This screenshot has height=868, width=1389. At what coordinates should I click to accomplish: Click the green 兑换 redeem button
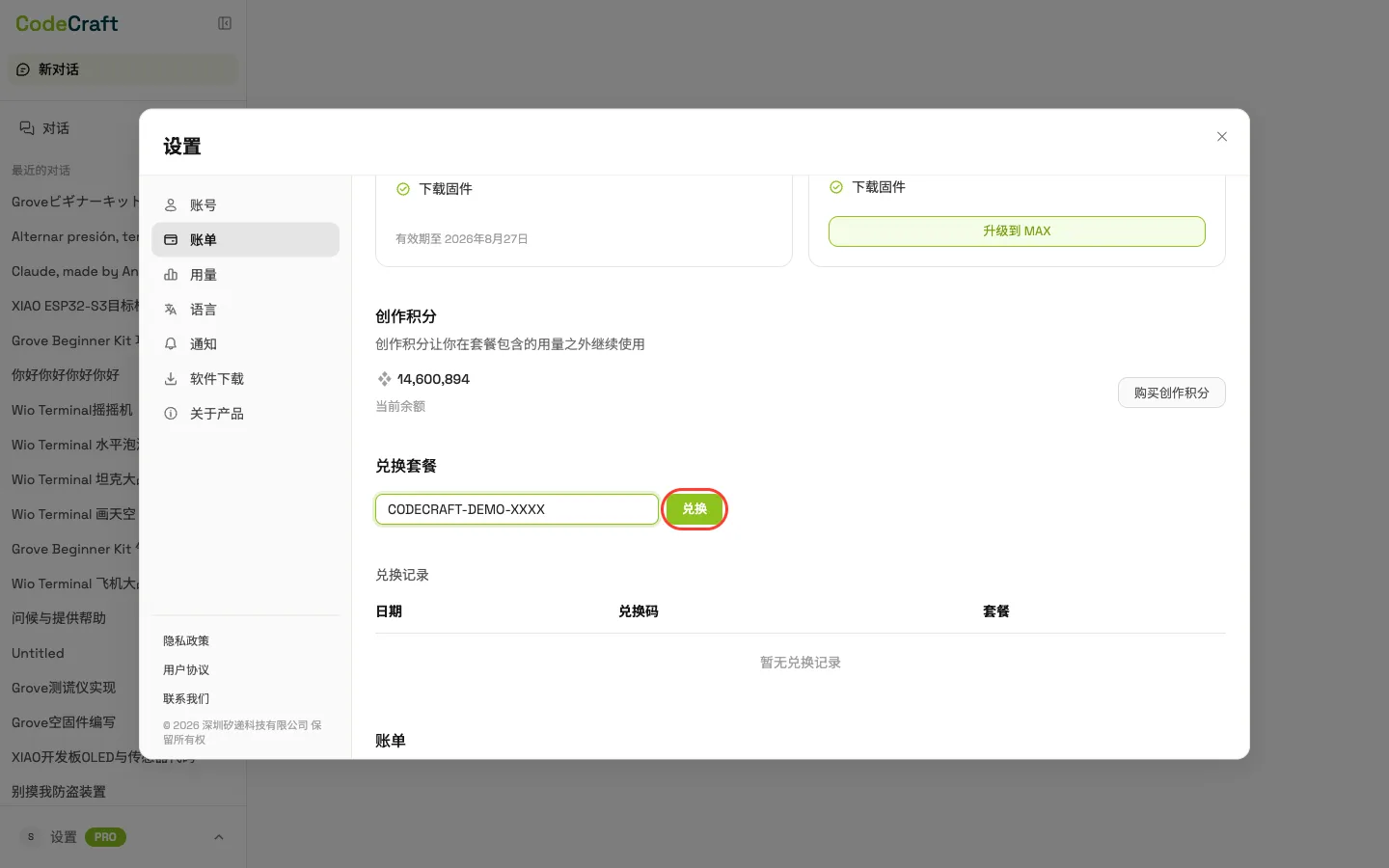pyautogui.click(x=694, y=509)
